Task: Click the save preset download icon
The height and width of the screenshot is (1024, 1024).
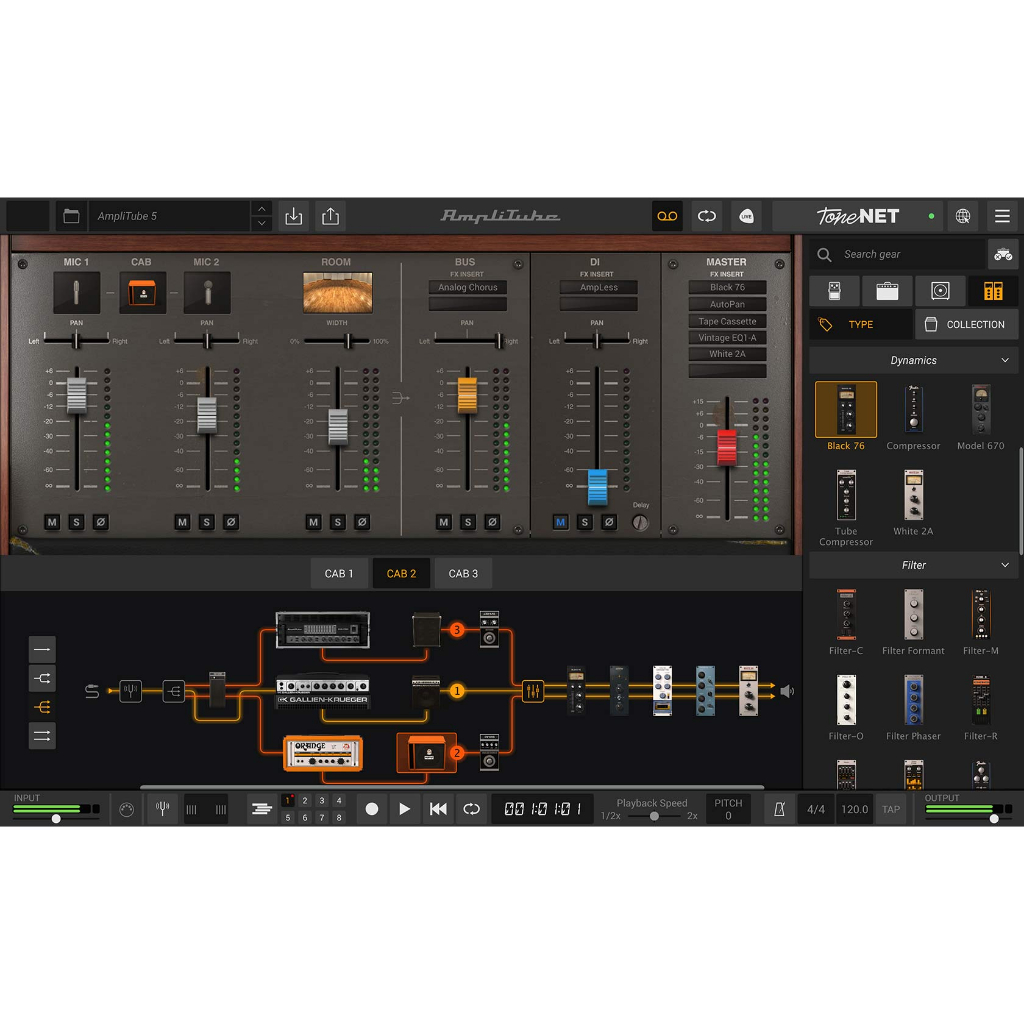Action: pyautogui.click(x=294, y=216)
